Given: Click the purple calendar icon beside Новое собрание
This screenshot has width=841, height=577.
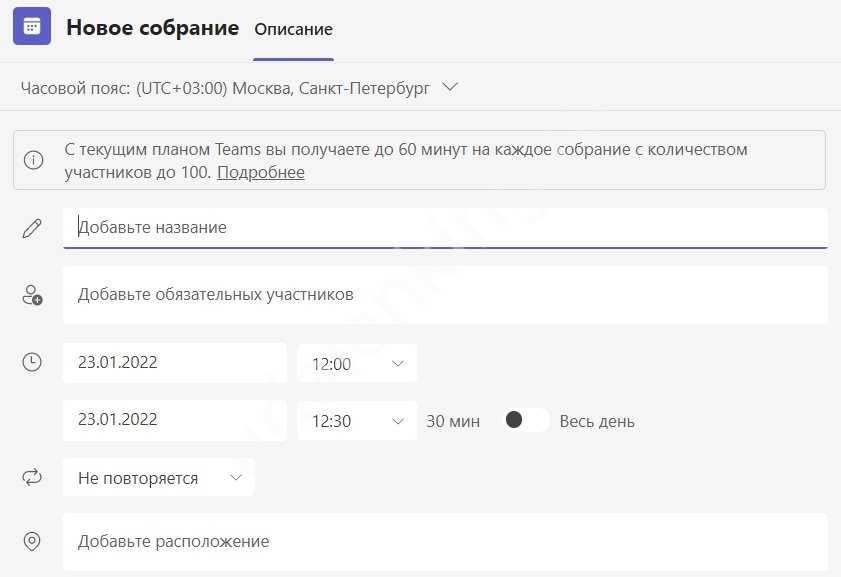Looking at the screenshot, I should click(x=32, y=26).
